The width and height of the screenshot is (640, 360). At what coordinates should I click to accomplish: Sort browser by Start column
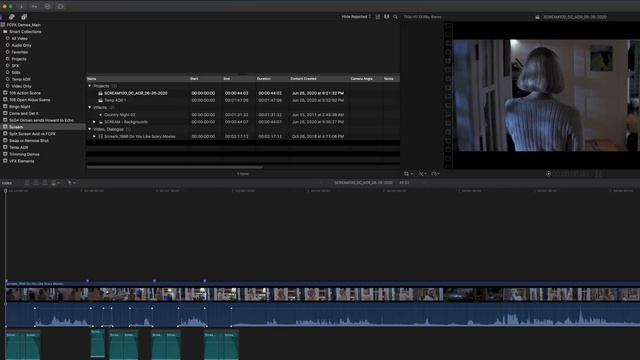pos(205,78)
